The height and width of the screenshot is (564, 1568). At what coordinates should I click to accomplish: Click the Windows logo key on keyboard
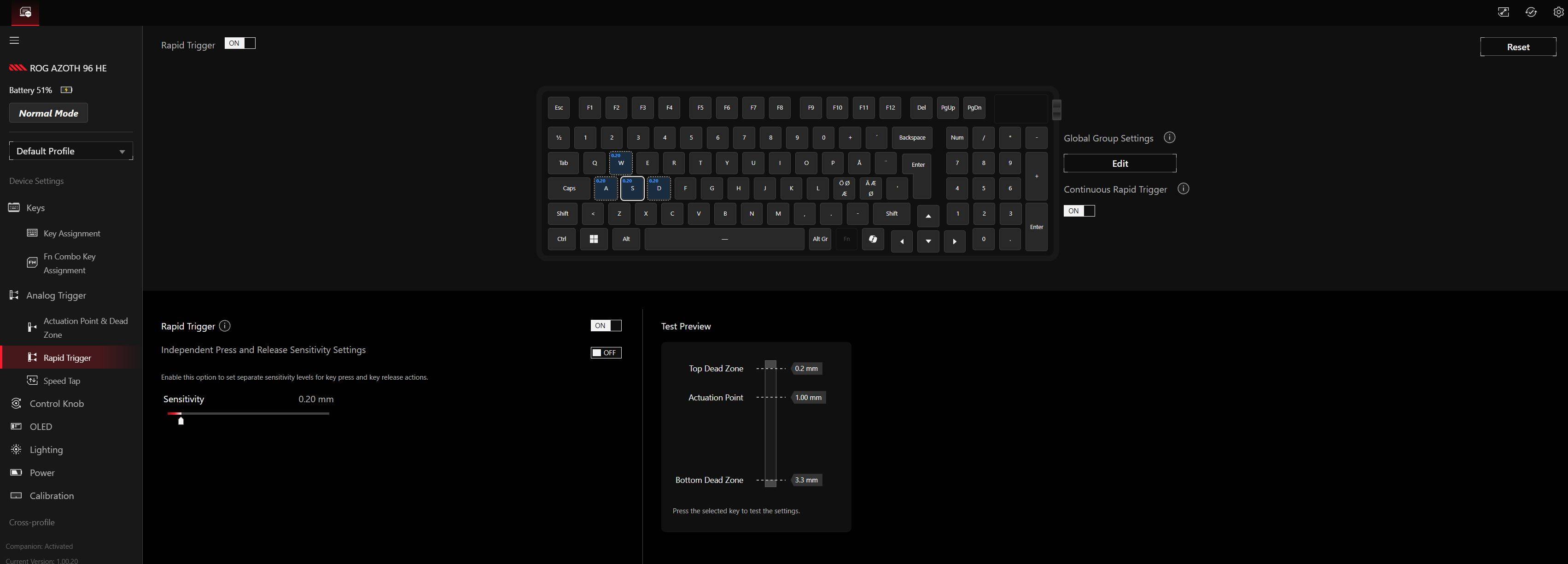click(594, 239)
